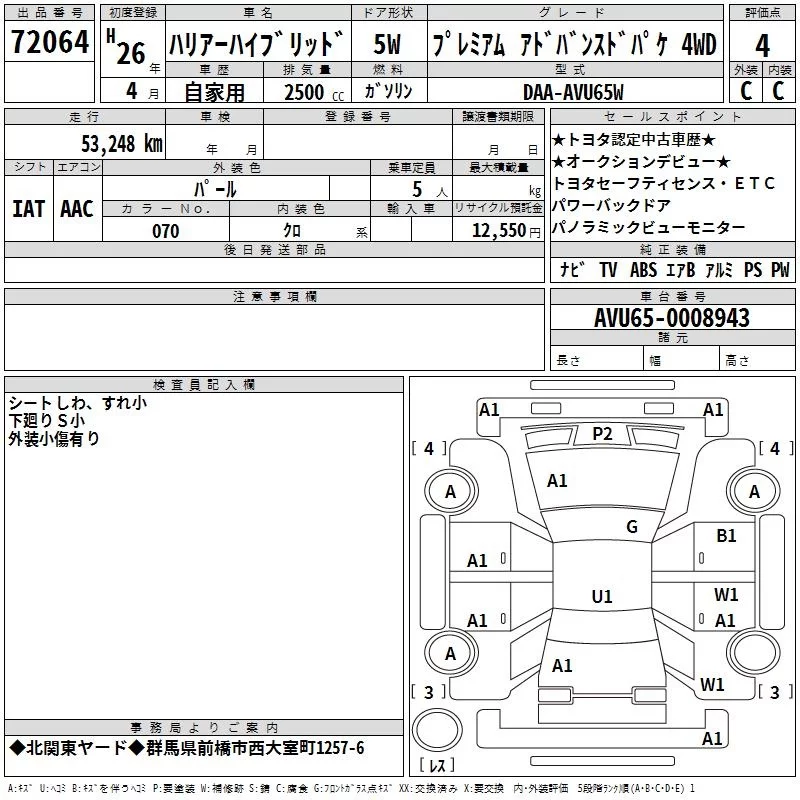Click sales point トヨタ認定中古車歴

(x=634, y=140)
